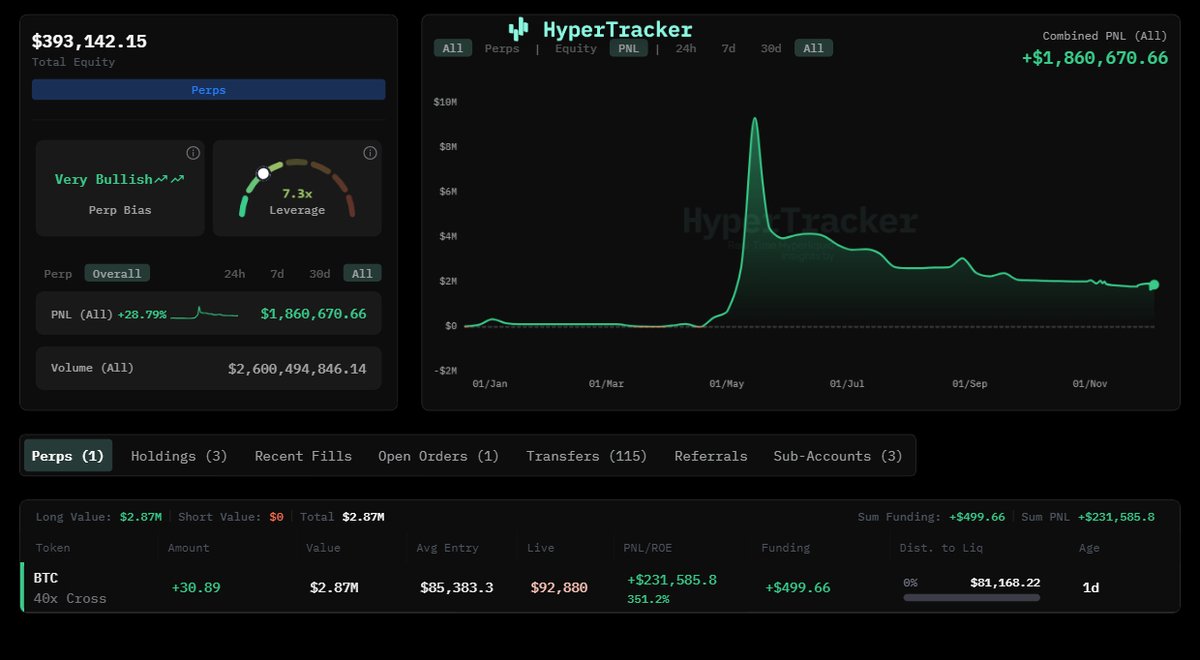Image resolution: width=1200 pixels, height=660 pixels.
Task: Switch to Recent Fills tab
Action: click(303, 456)
